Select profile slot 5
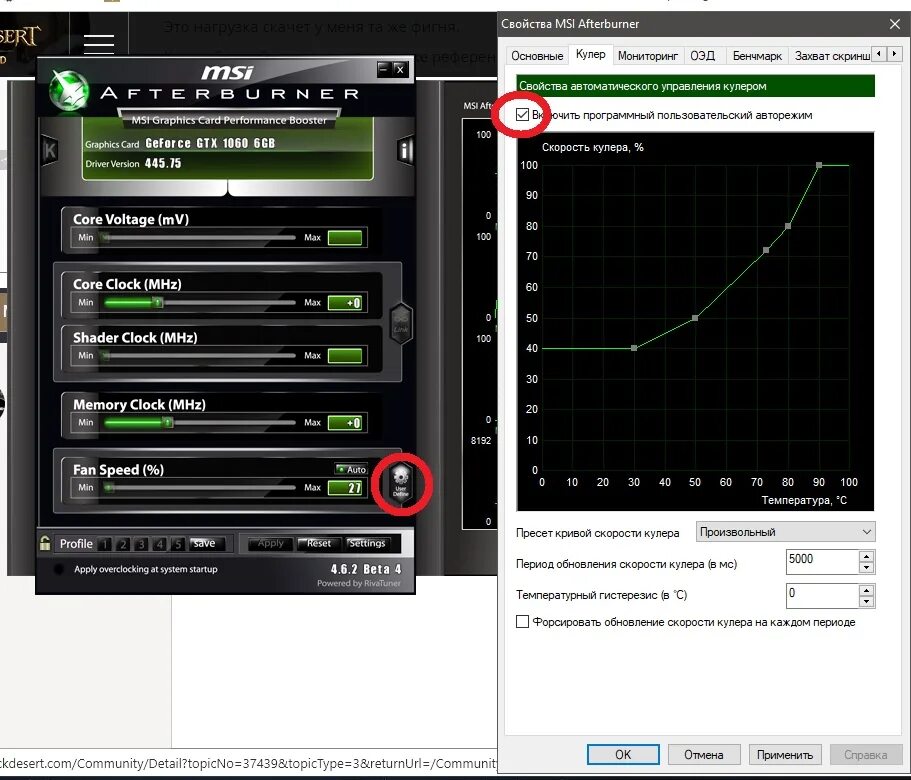Viewport: 911px width, 780px height. 177,544
